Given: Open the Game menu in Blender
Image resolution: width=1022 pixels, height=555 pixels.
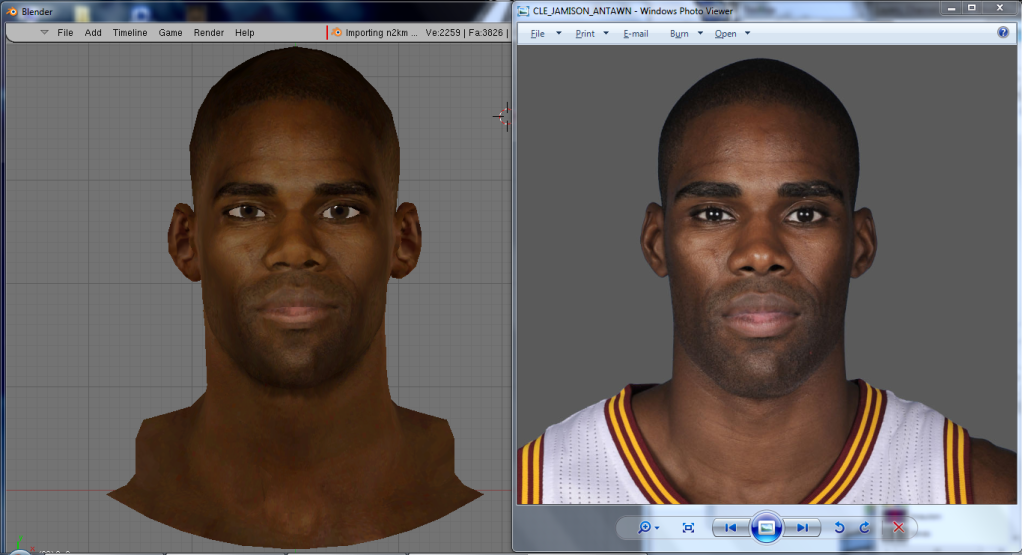Looking at the screenshot, I should [x=170, y=33].
